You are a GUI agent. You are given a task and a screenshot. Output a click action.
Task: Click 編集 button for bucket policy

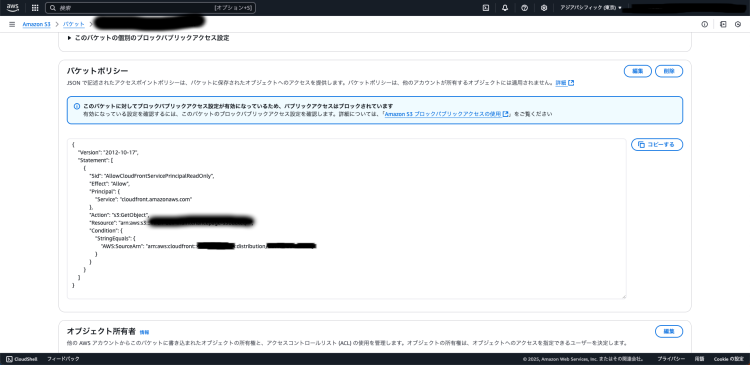[638, 71]
